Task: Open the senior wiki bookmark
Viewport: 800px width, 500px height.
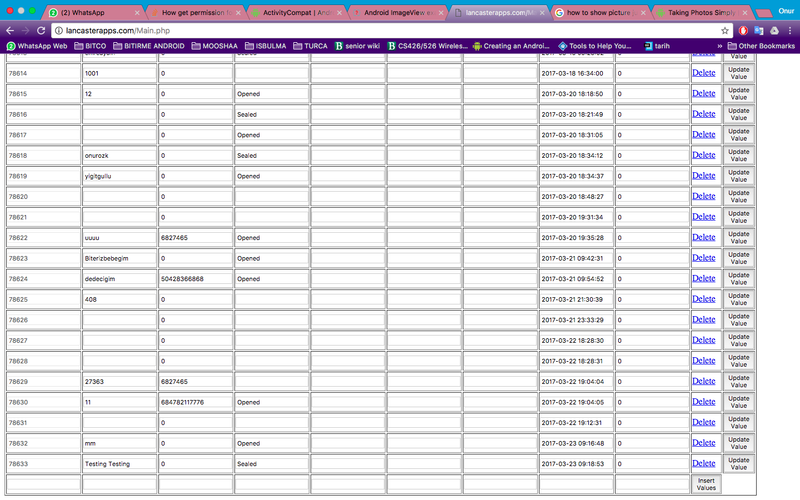Action: click(357, 46)
